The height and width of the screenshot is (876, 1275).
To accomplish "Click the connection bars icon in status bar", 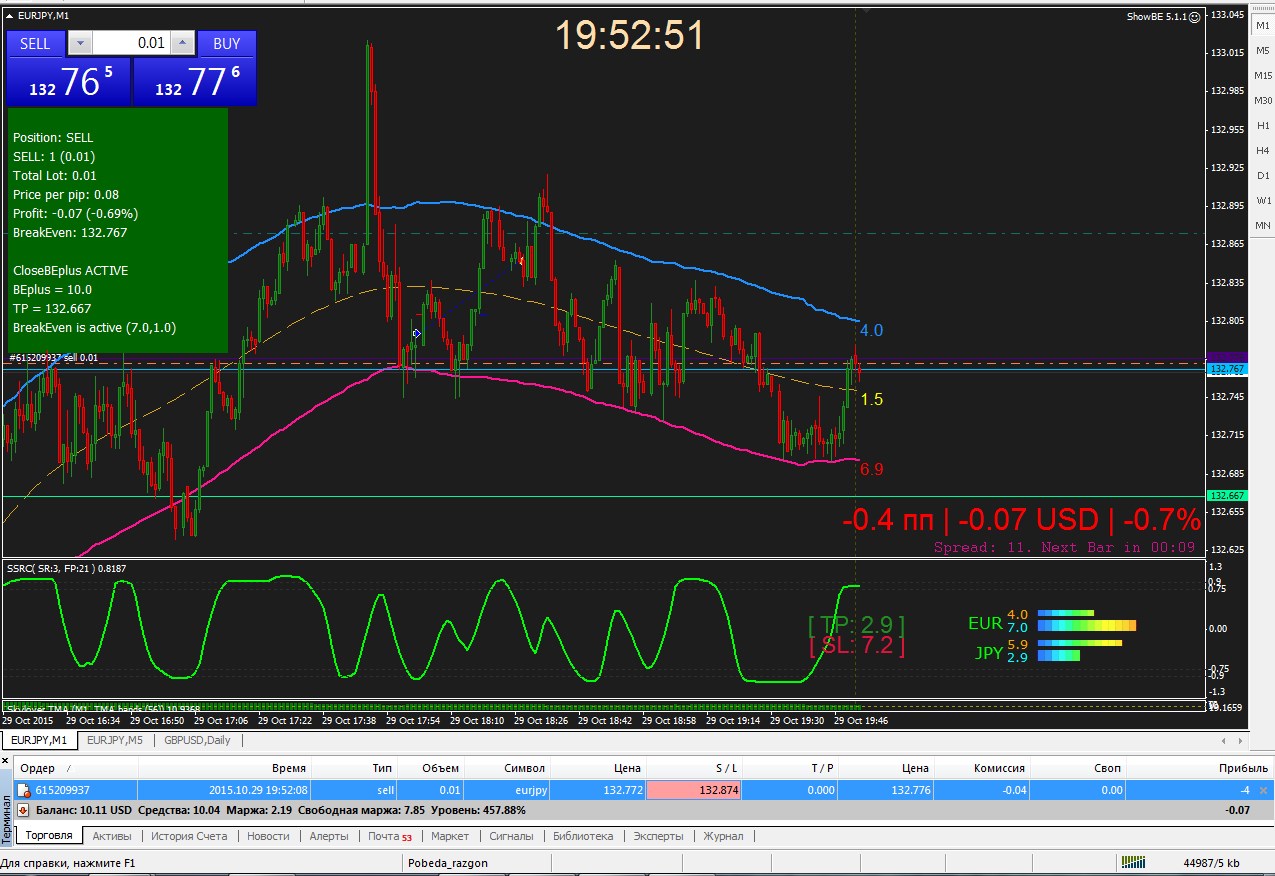I will (1133, 862).
